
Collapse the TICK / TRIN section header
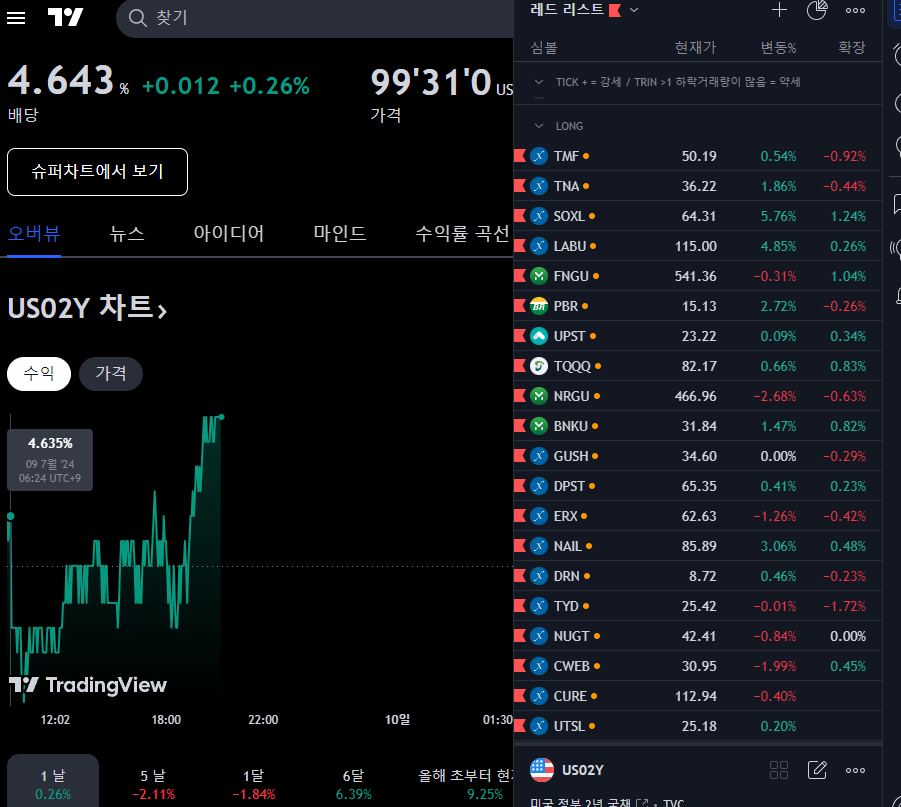(540, 82)
